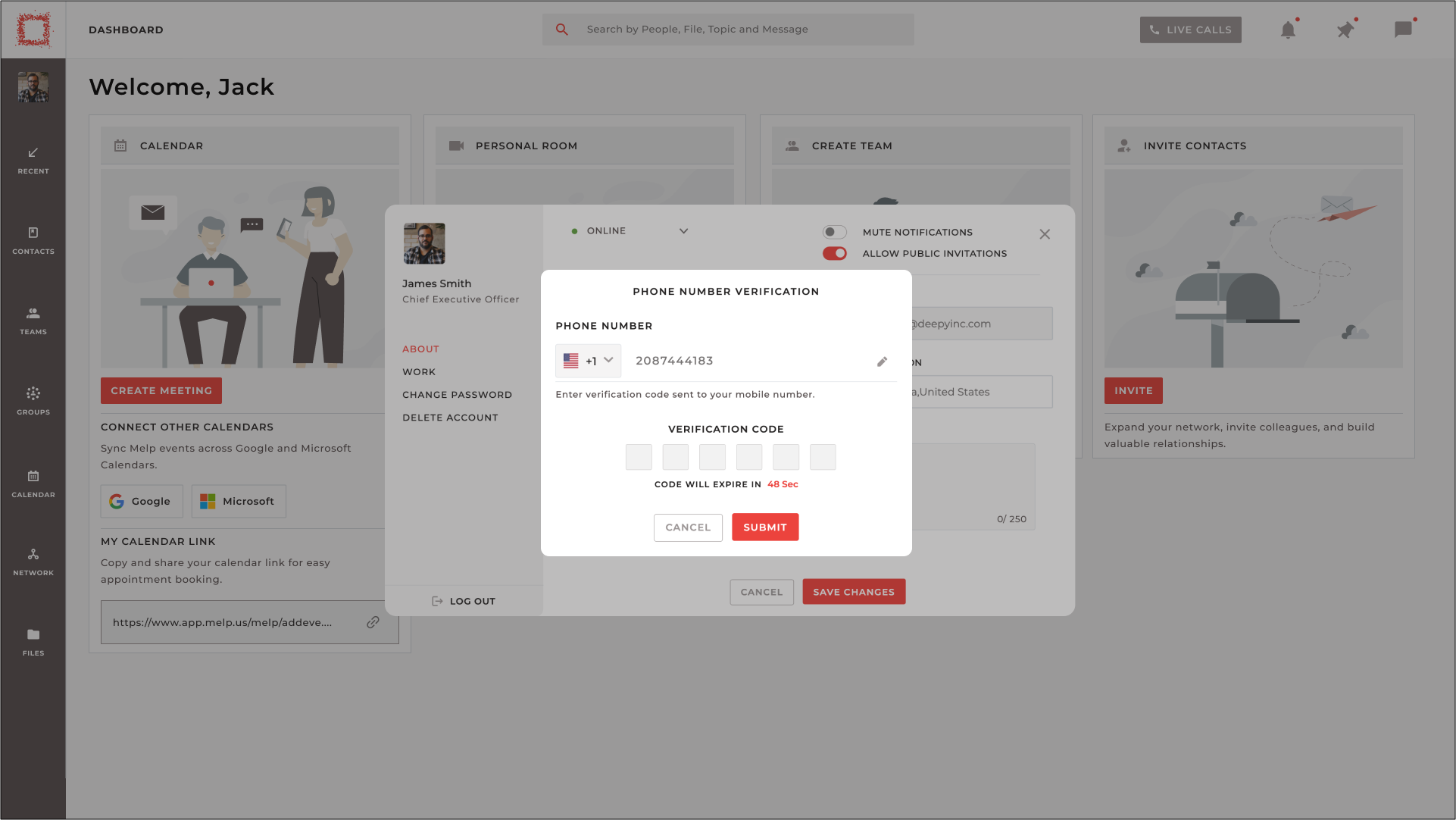Click the Live Calls button icon
Image resolution: width=1456 pixels, height=820 pixels.
(1154, 29)
